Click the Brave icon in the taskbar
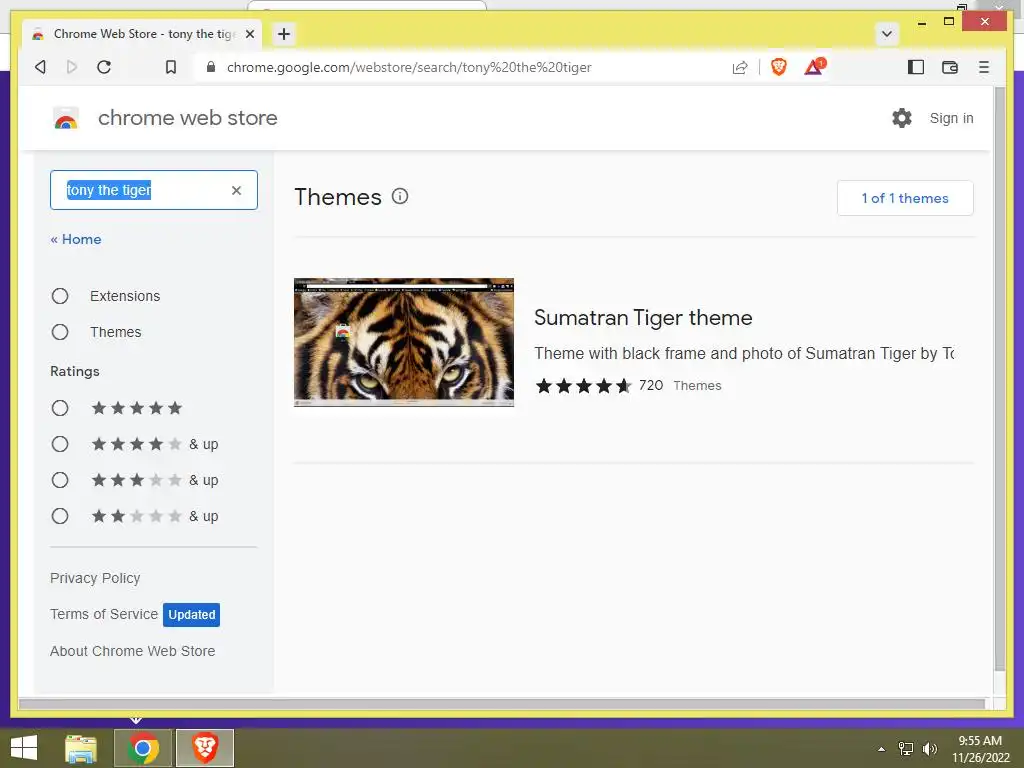Viewport: 1024px width, 768px height. coord(205,748)
